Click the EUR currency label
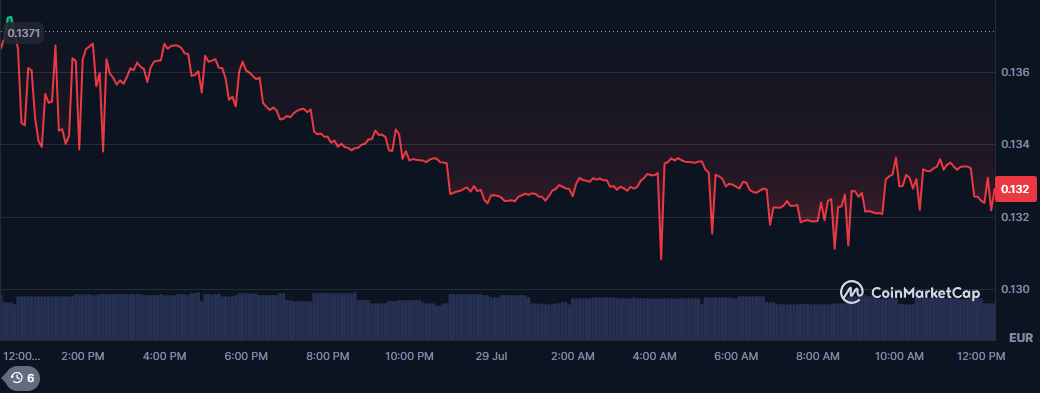Screen dimensions: 1040x393 pyautogui.click(x=1021, y=338)
